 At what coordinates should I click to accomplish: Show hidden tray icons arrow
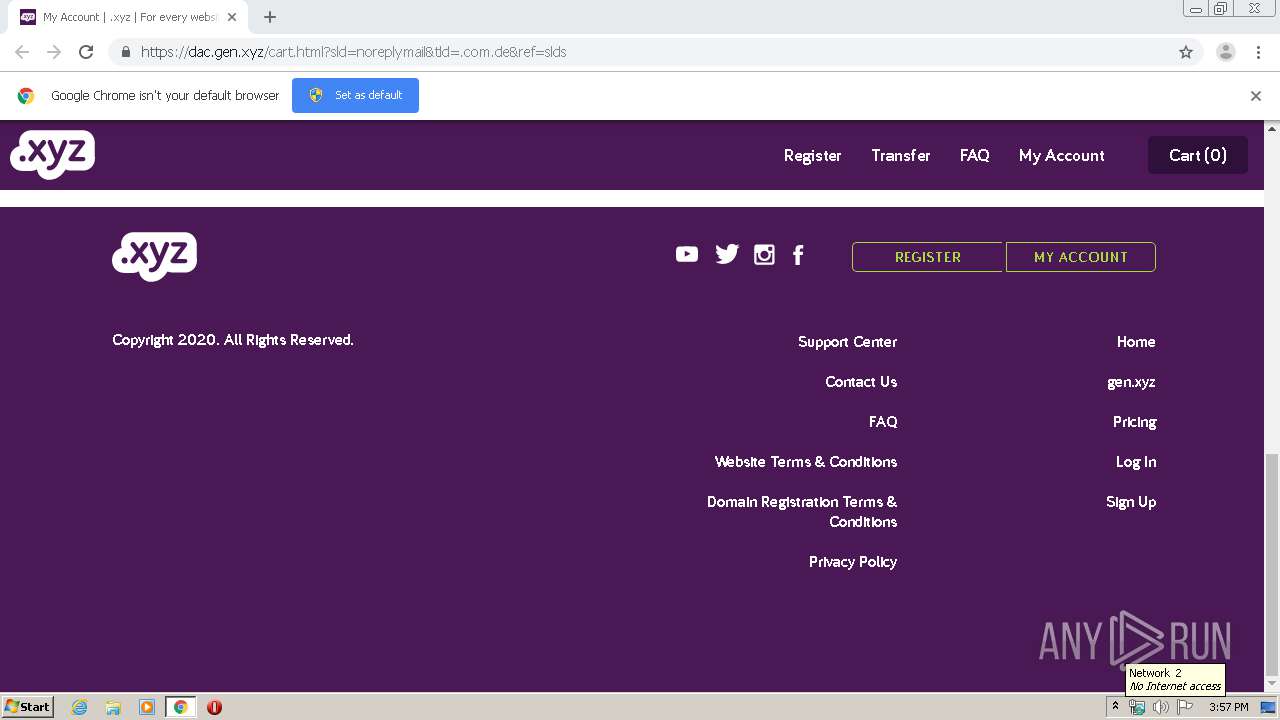click(x=1115, y=707)
